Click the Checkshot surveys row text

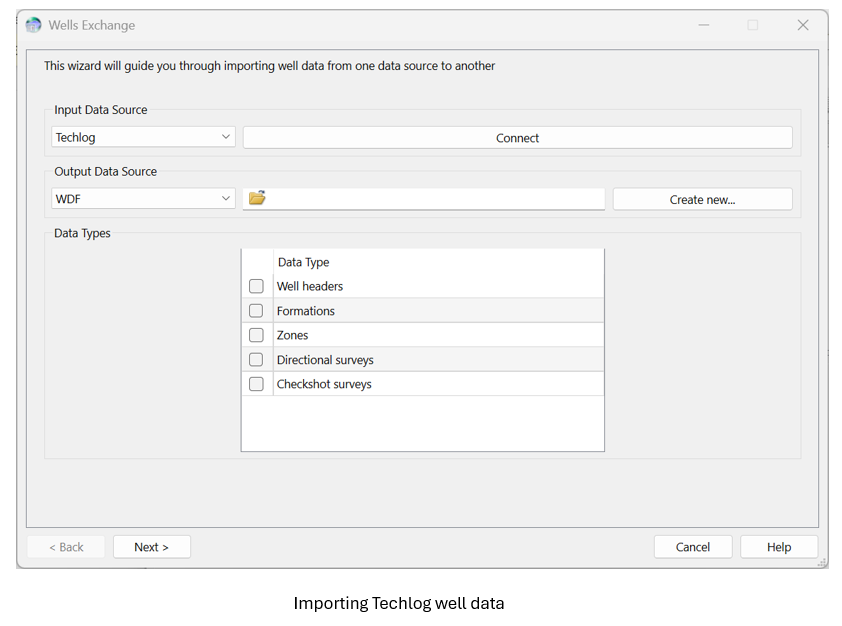(324, 384)
